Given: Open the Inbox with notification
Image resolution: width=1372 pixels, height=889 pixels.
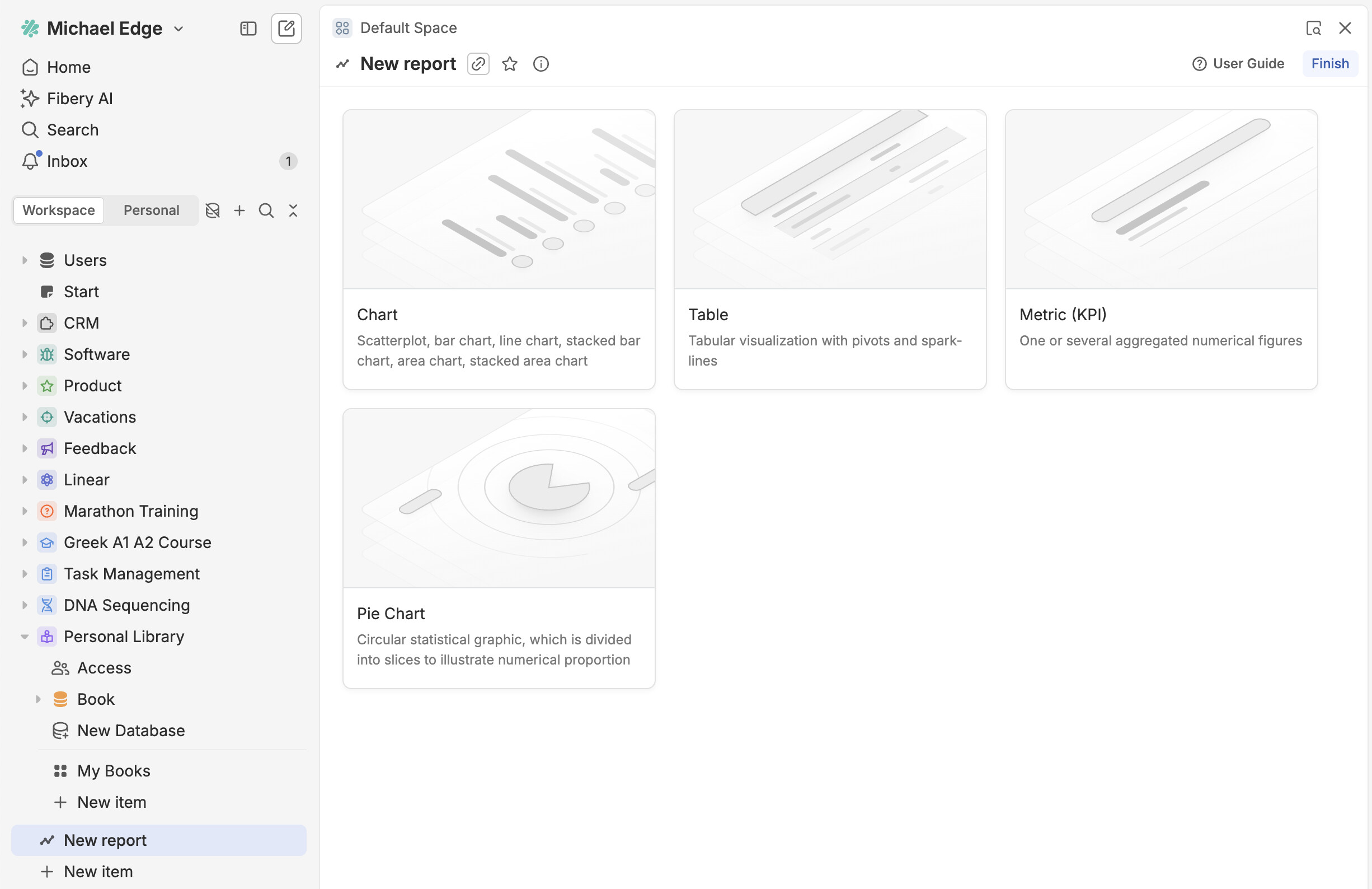Looking at the screenshot, I should click(x=67, y=161).
